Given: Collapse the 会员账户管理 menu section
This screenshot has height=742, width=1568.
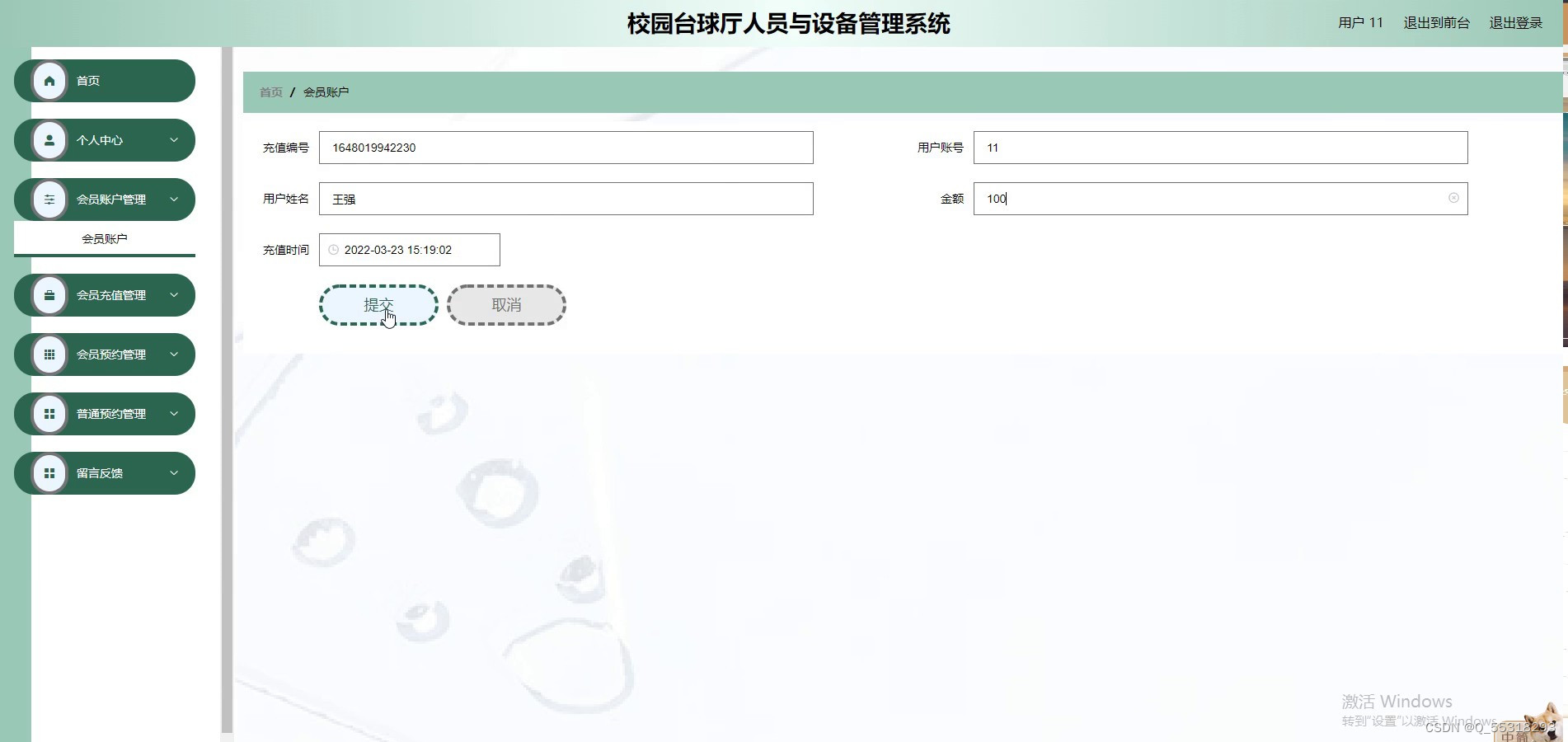Looking at the screenshot, I should point(173,200).
